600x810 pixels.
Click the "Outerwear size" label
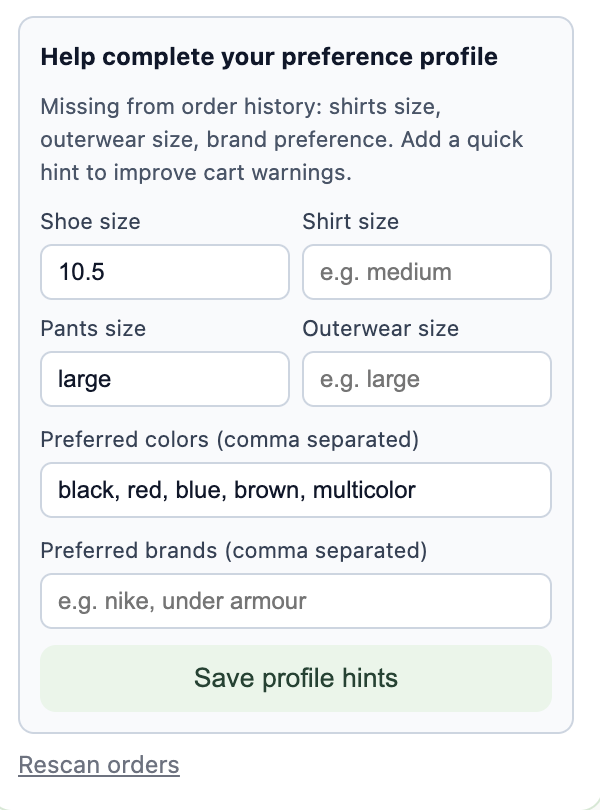coord(381,328)
